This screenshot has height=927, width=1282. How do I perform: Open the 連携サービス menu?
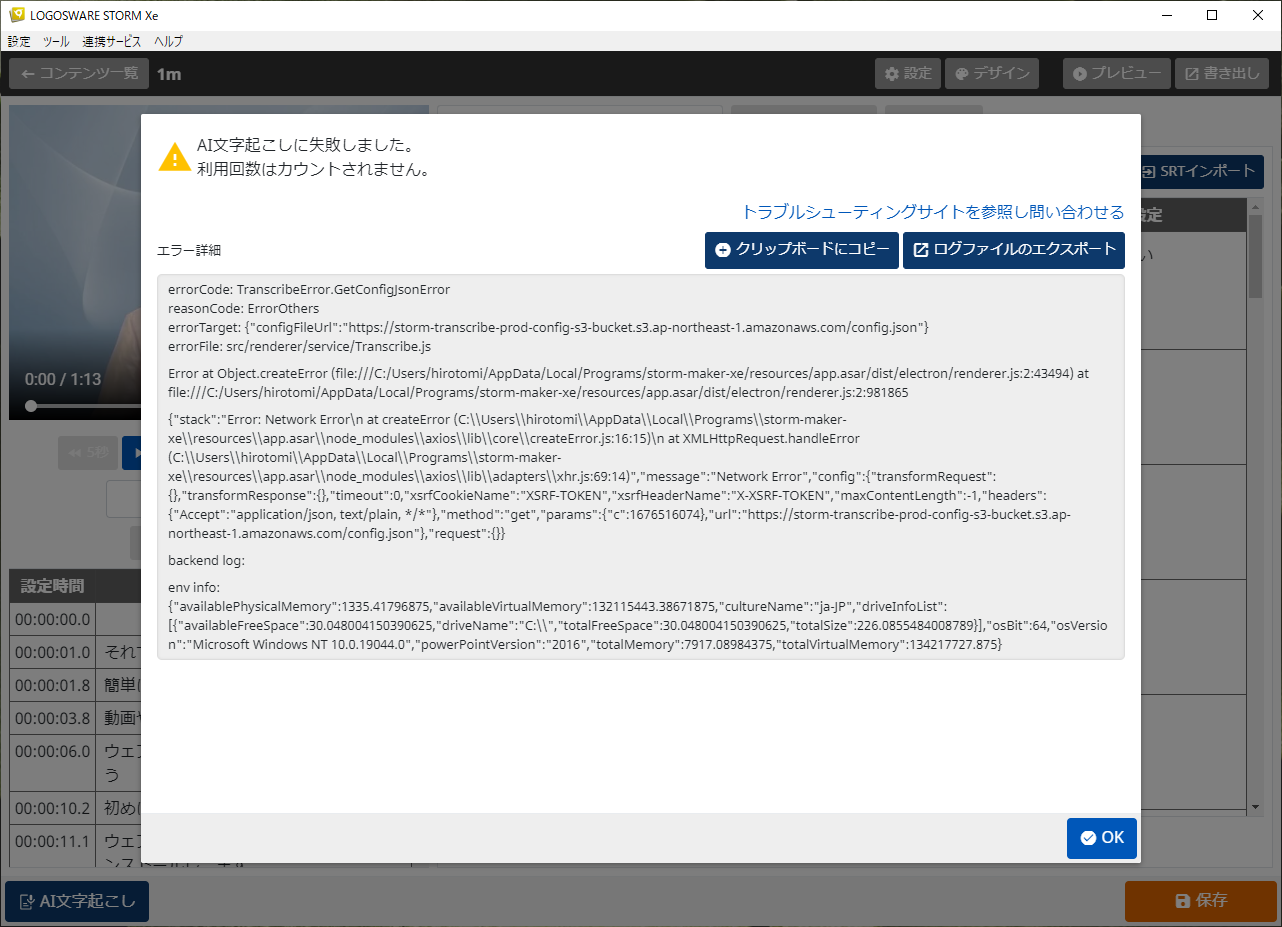111,42
